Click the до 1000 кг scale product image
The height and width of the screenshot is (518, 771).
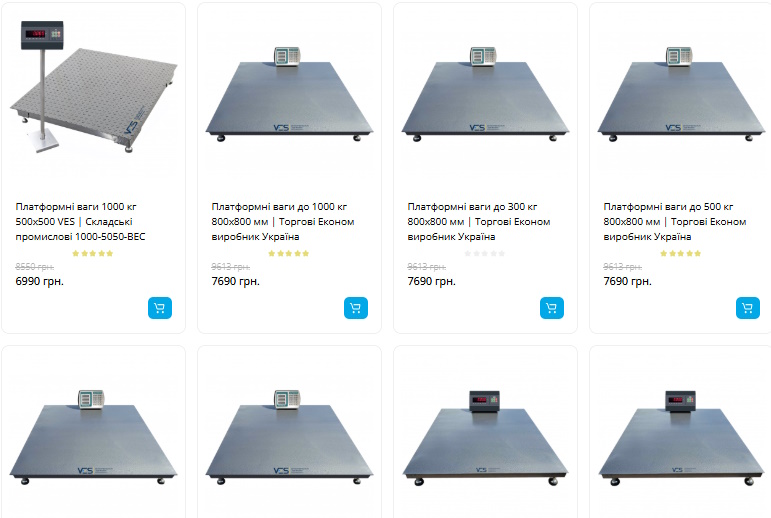pos(289,94)
